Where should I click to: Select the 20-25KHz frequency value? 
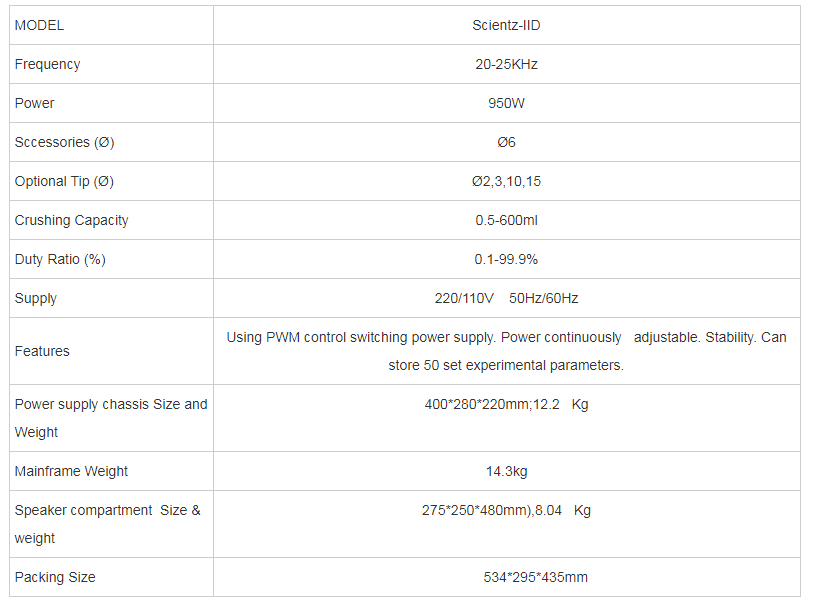click(506, 64)
